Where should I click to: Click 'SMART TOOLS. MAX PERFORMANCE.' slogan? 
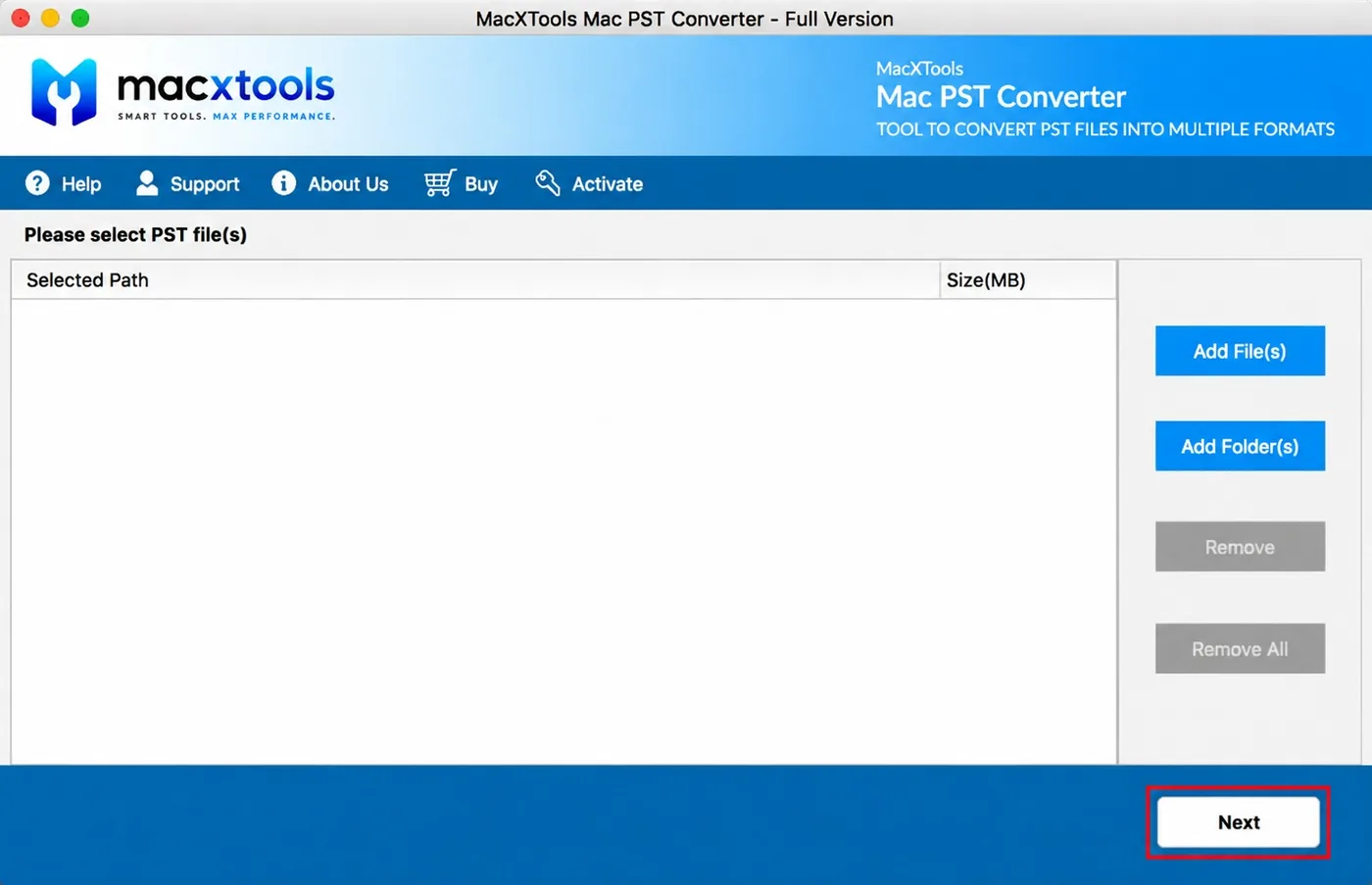[x=226, y=117]
